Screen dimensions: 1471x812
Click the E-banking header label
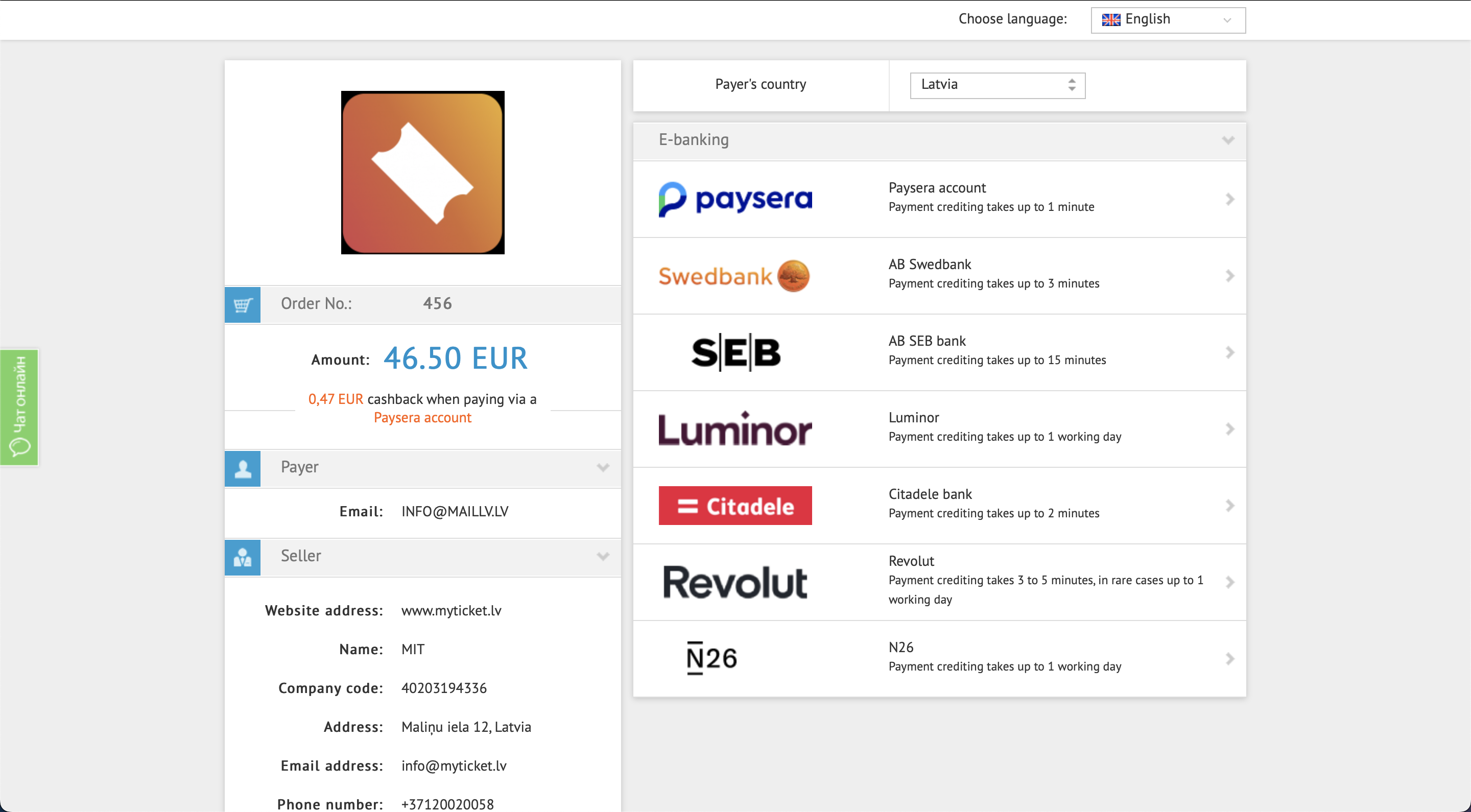click(693, 139)
